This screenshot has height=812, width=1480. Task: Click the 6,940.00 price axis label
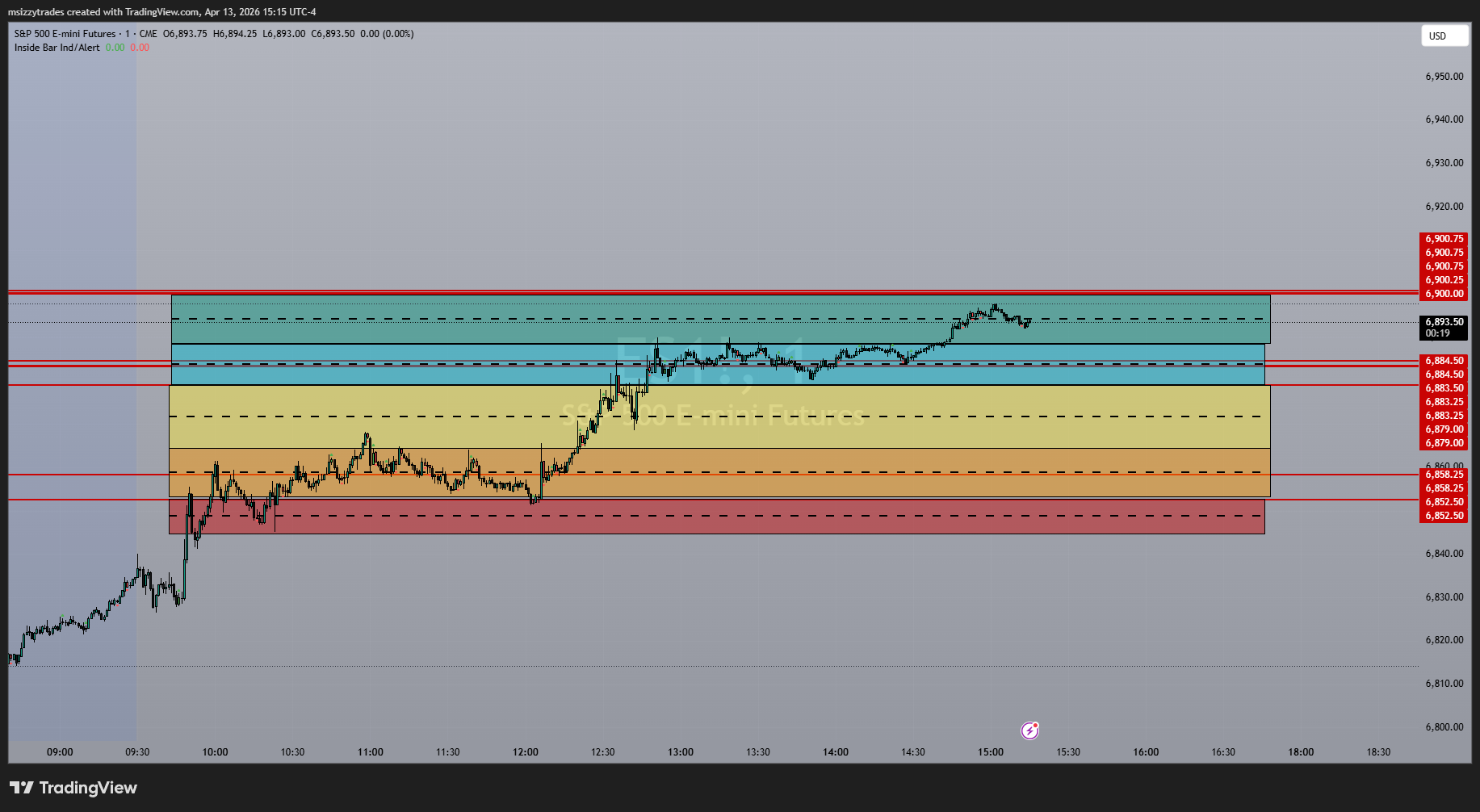click(1444, 119)
